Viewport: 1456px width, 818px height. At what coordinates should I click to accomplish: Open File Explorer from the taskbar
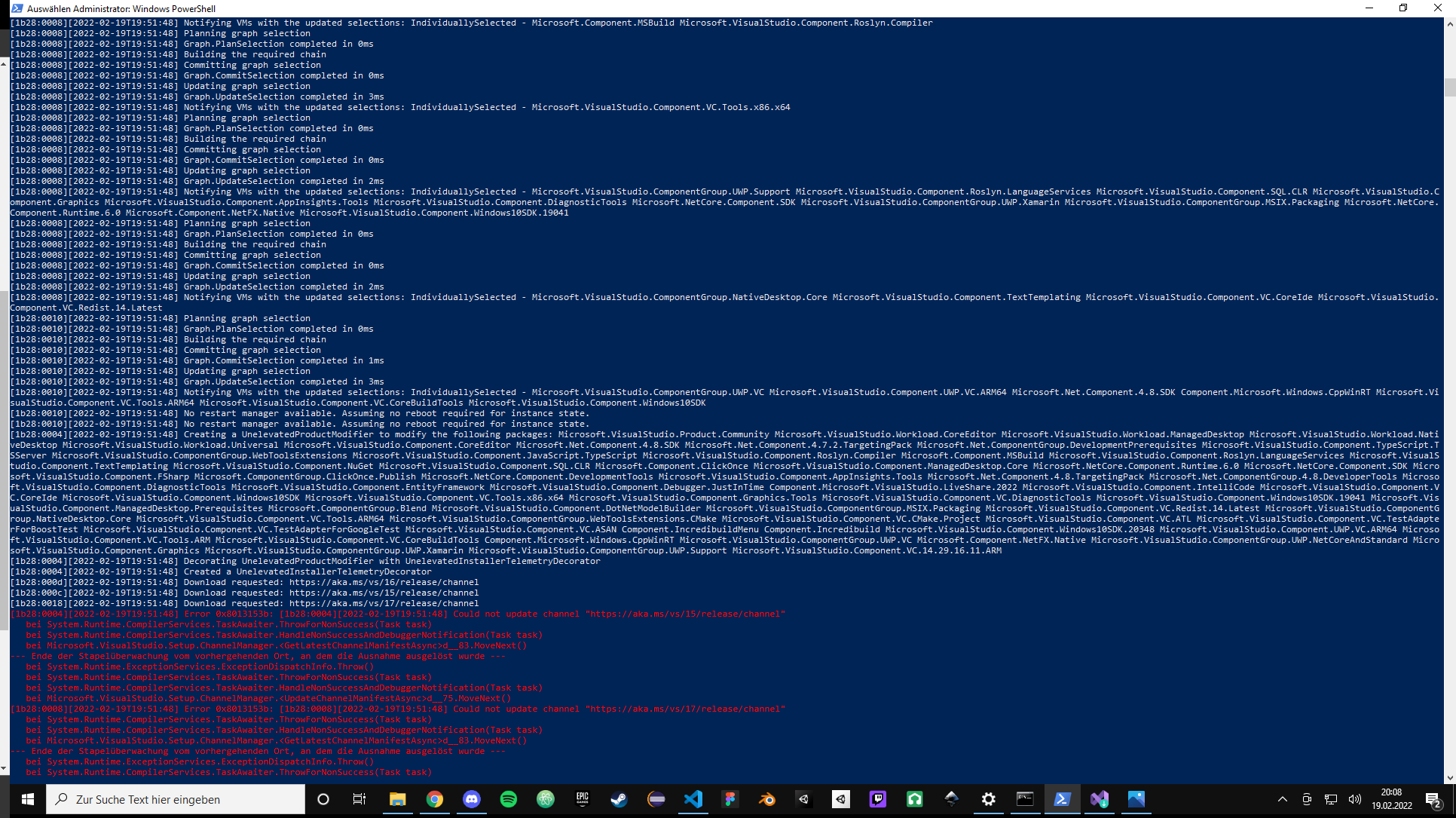[x=398, y=799]
